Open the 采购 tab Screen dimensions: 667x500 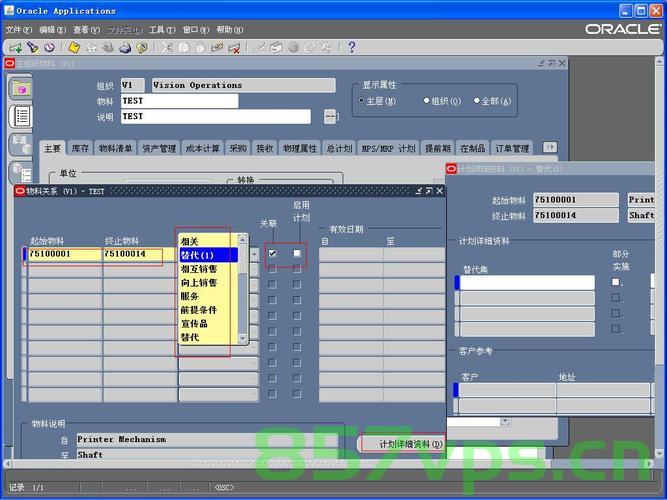click(x=238, y=148)
